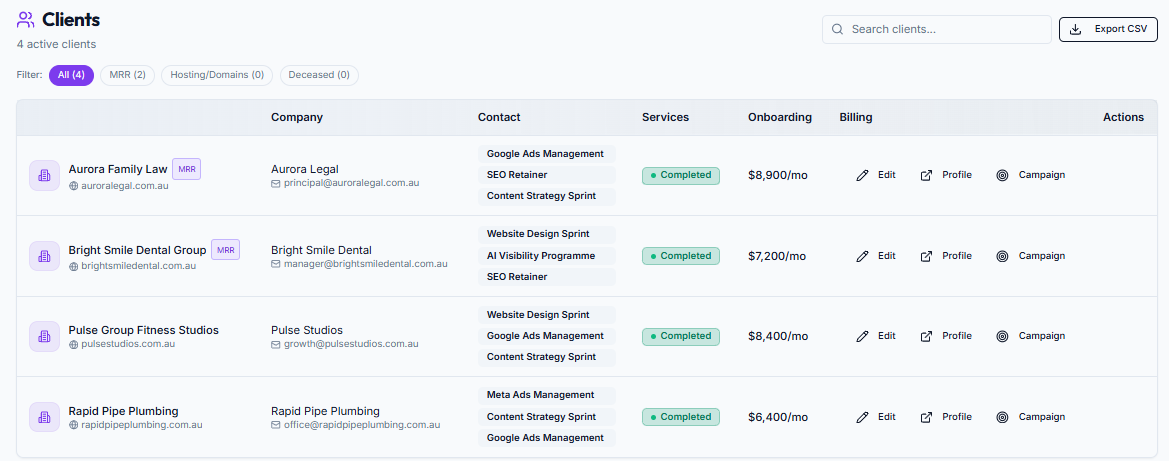Click the building icon for Aurora Family Law
The width and height of the screenshot is (1169, 461).
44,175
